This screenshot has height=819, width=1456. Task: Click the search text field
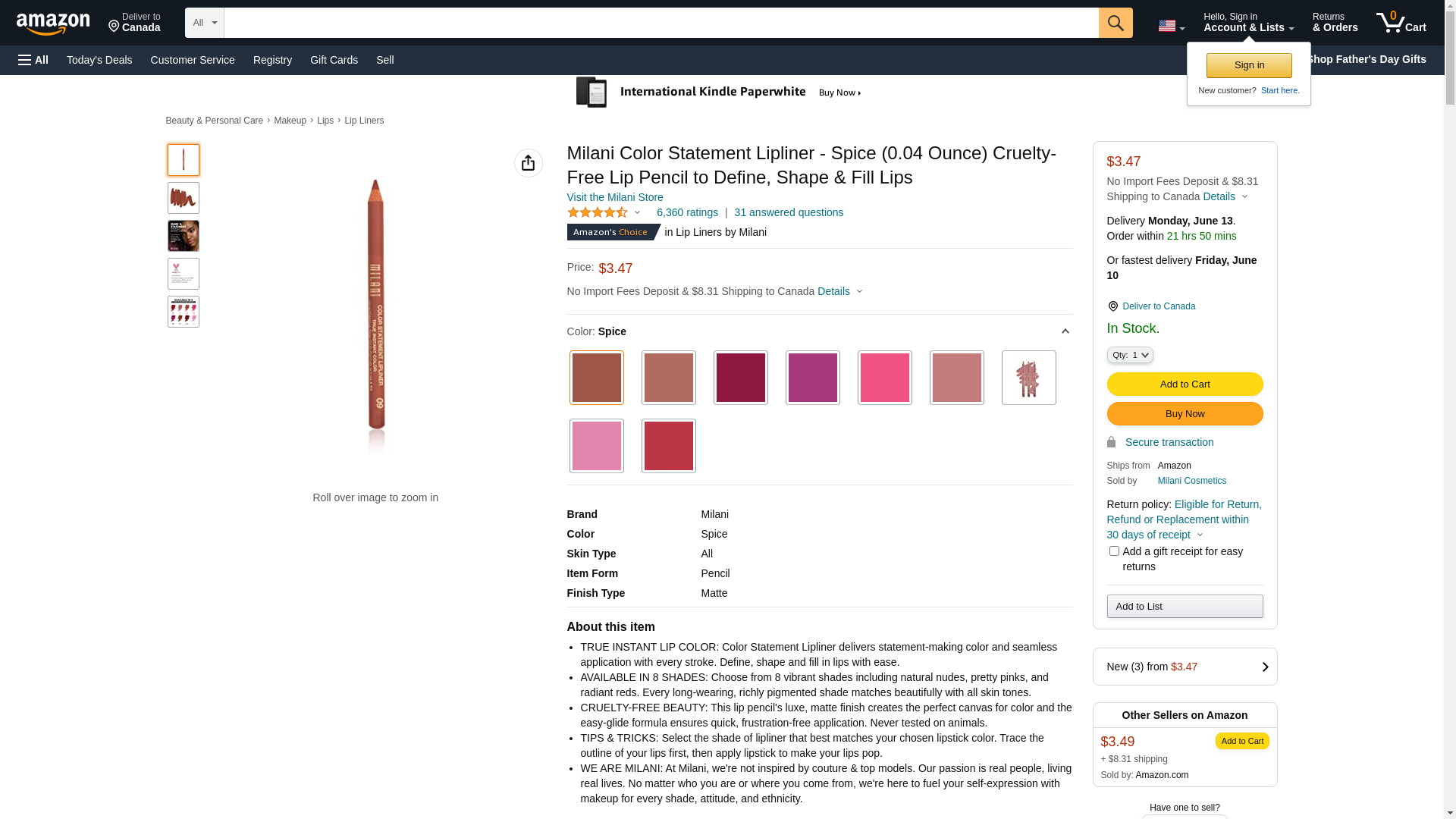point(661,23)
